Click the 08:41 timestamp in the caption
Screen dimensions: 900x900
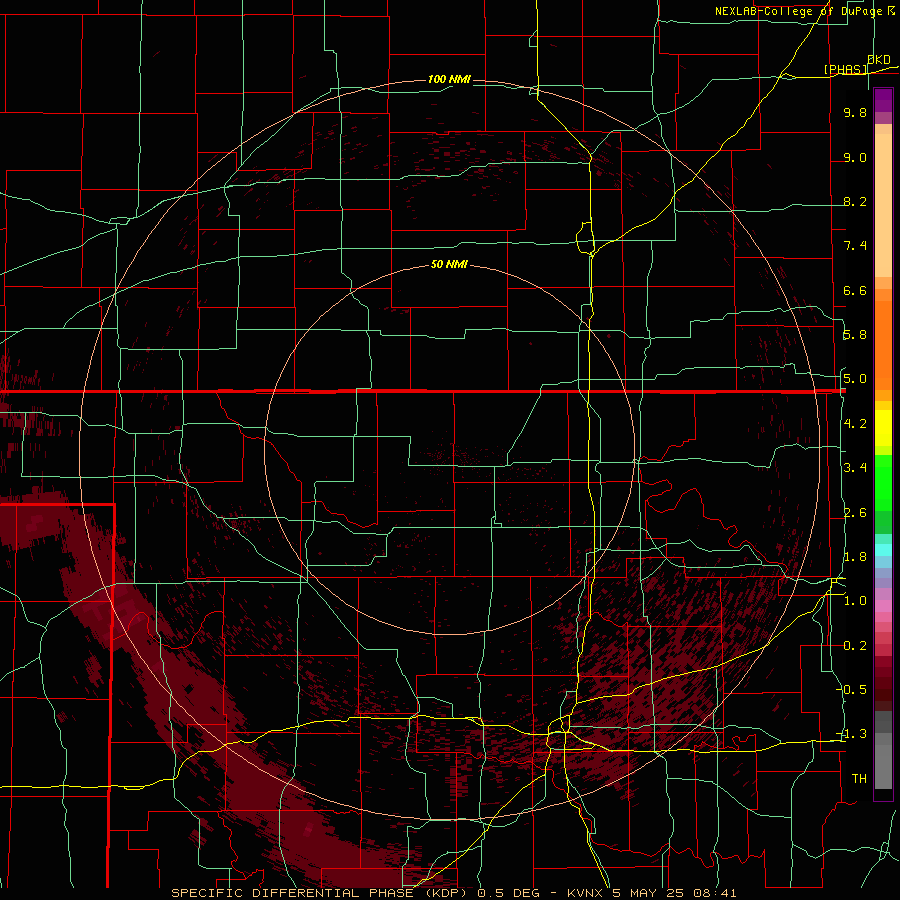716,893
